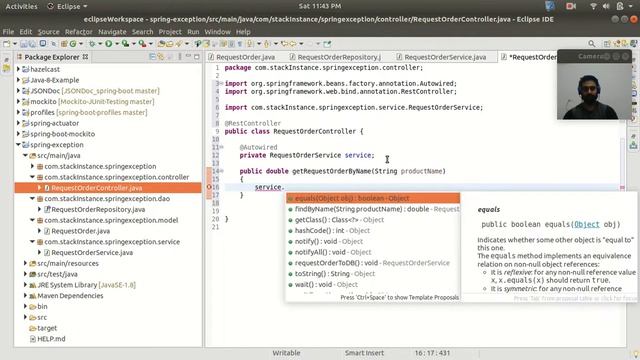Click the screen recorder tray icon
Screen dimensions: 640x360
pyautogui.click(x=571, y=6)
